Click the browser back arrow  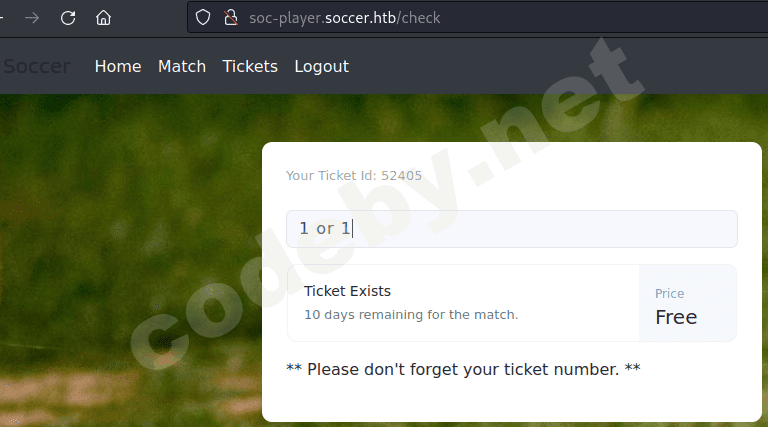click(4, 18)
